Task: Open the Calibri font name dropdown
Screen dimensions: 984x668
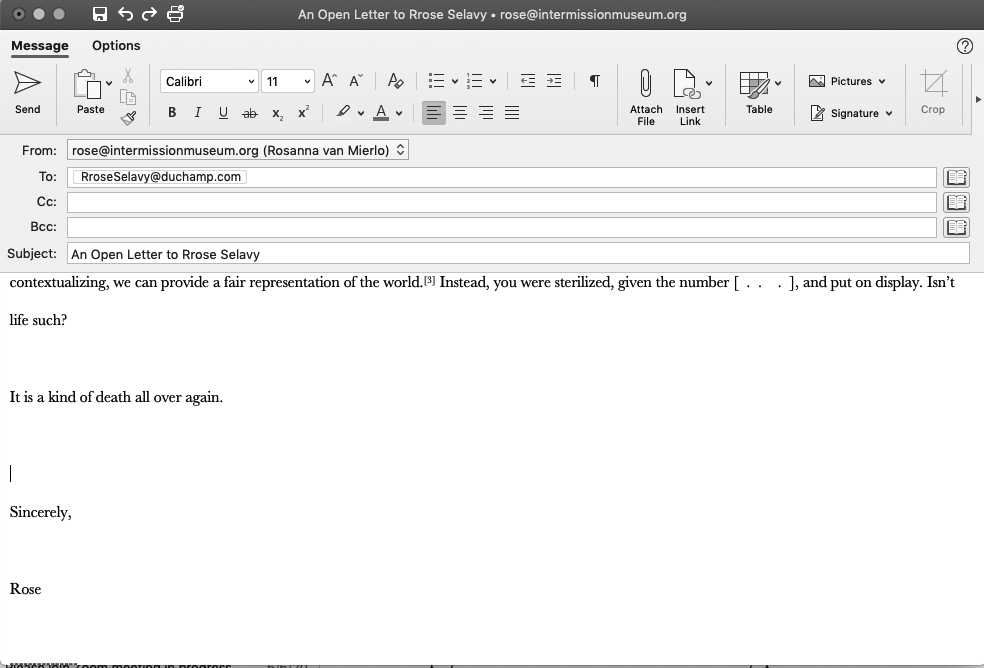Action: click(x=209, y=81)
